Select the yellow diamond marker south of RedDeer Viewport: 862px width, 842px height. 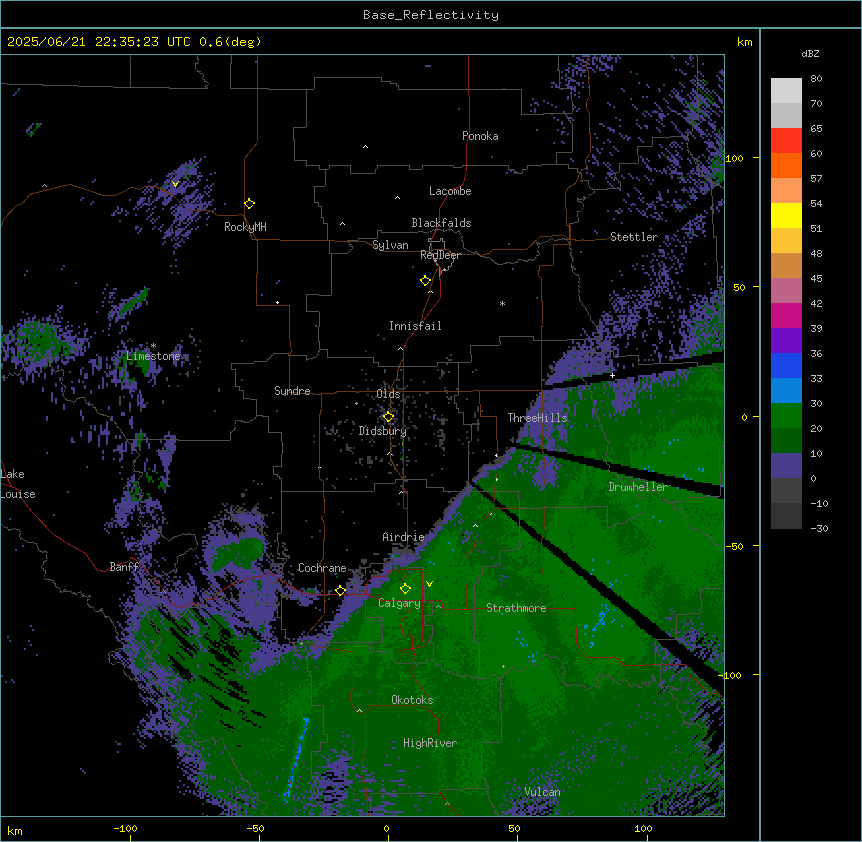[425, 281]
